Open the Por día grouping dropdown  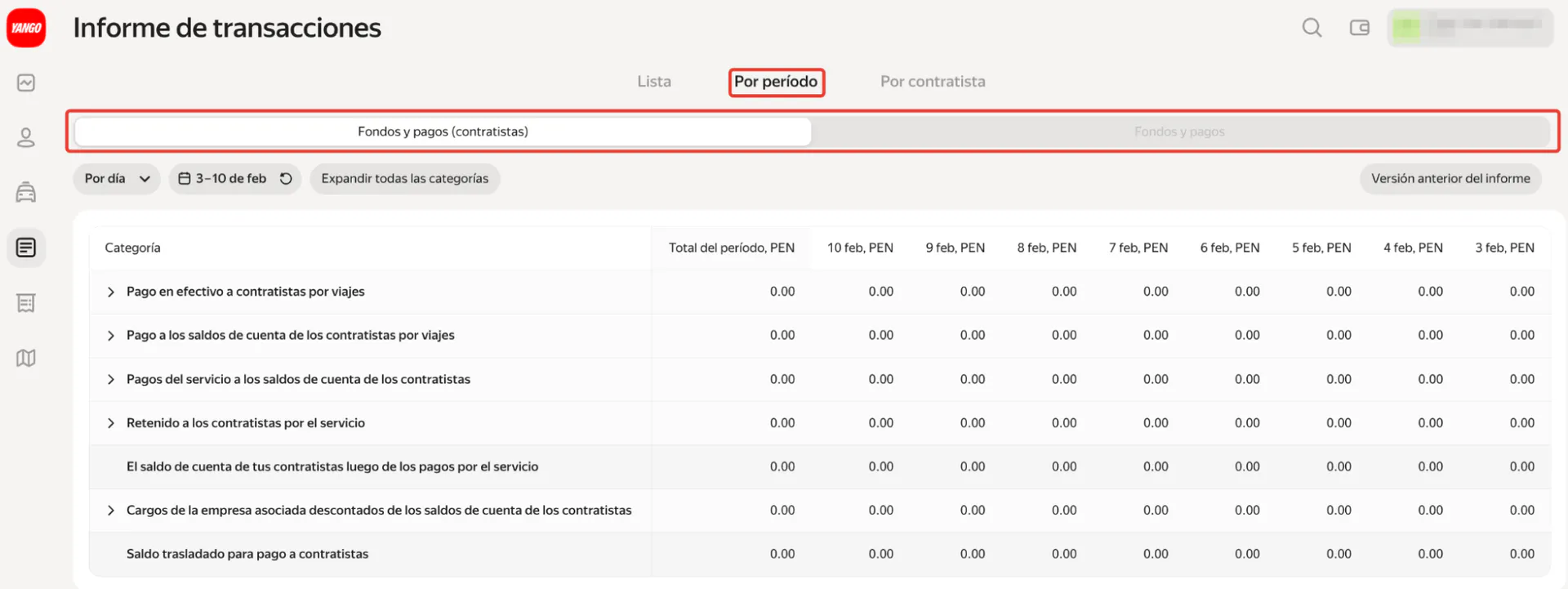coord(117,179)
